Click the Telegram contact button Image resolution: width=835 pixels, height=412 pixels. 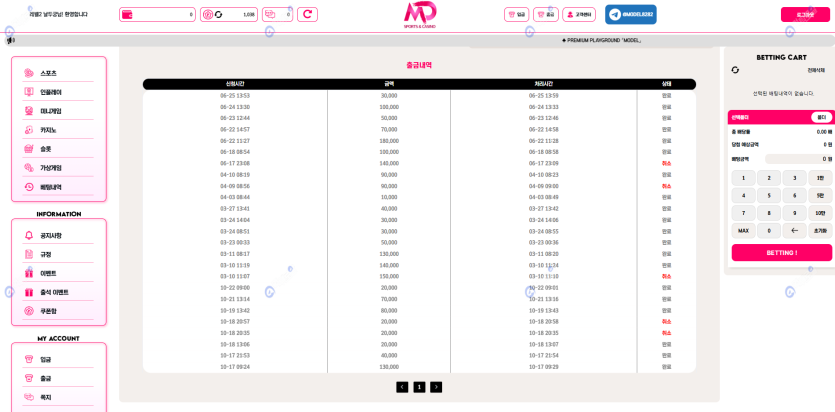click(x=630, y=15)
